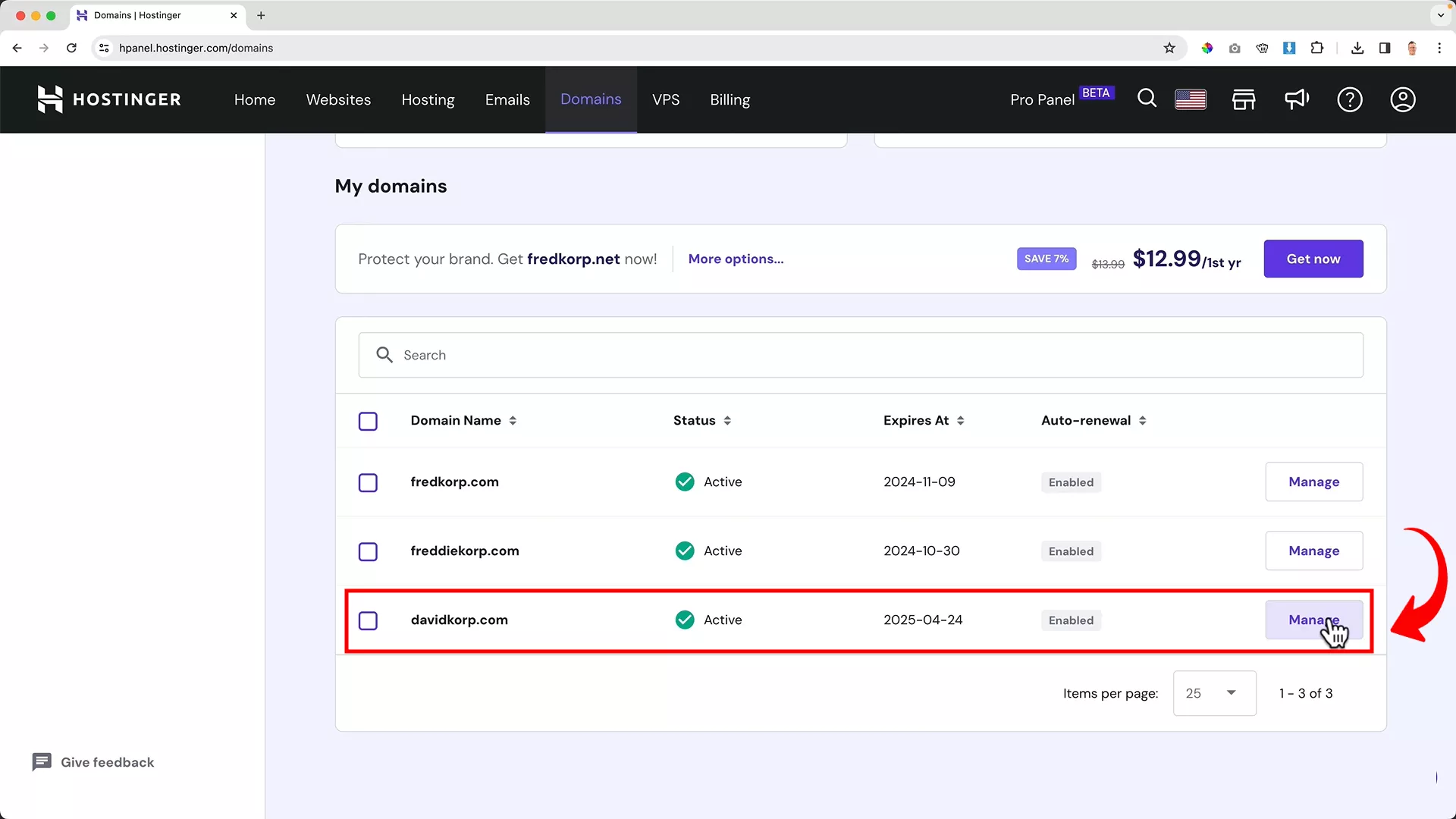Open the marketplace store icon
Viewport: 1456px width, 819px height.
pos(1244,99)
